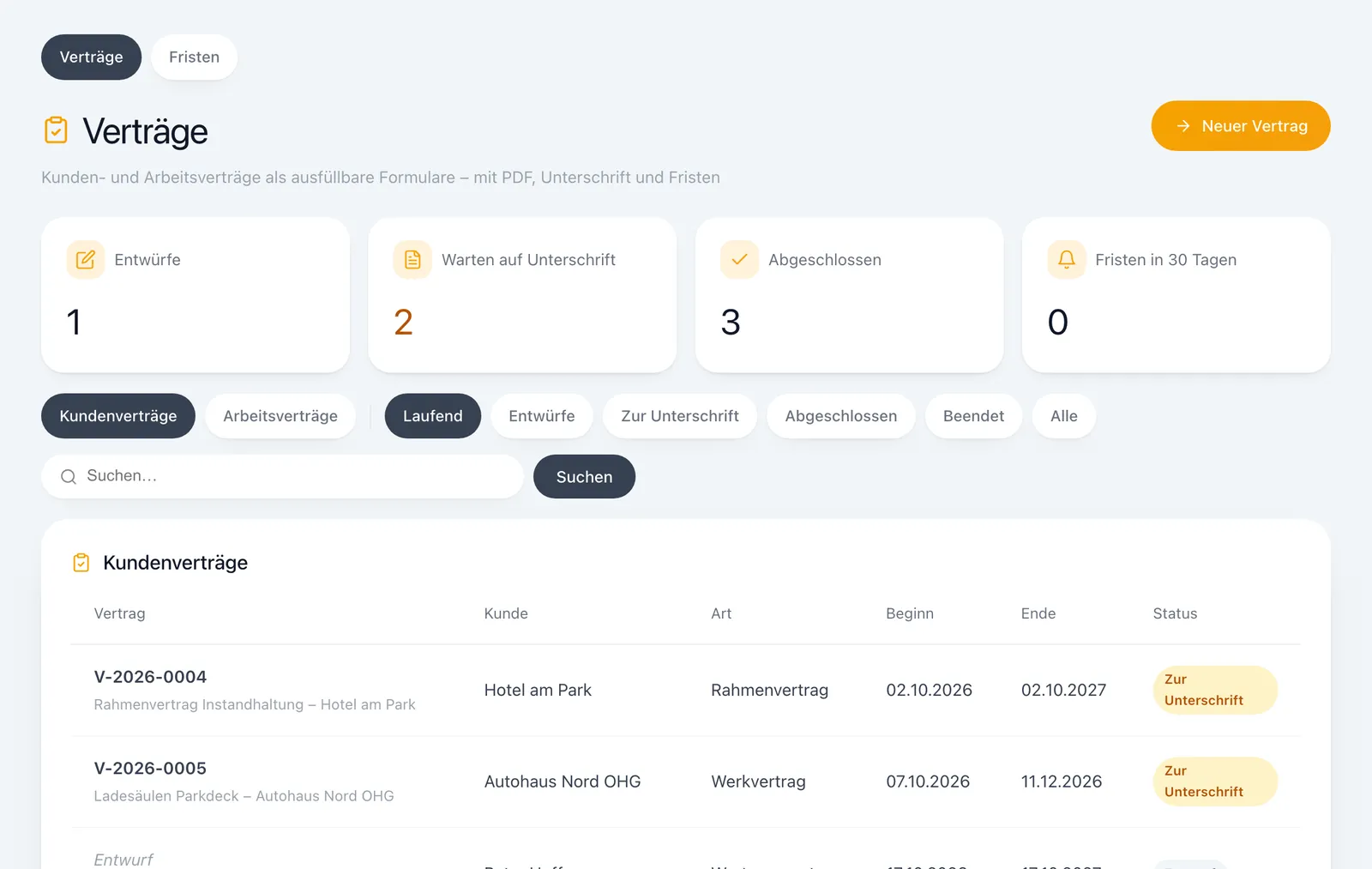Click the arrow icon in the Neuer Vertrag button
This screenshot has height=869, width=1372.
(1183, 126)
